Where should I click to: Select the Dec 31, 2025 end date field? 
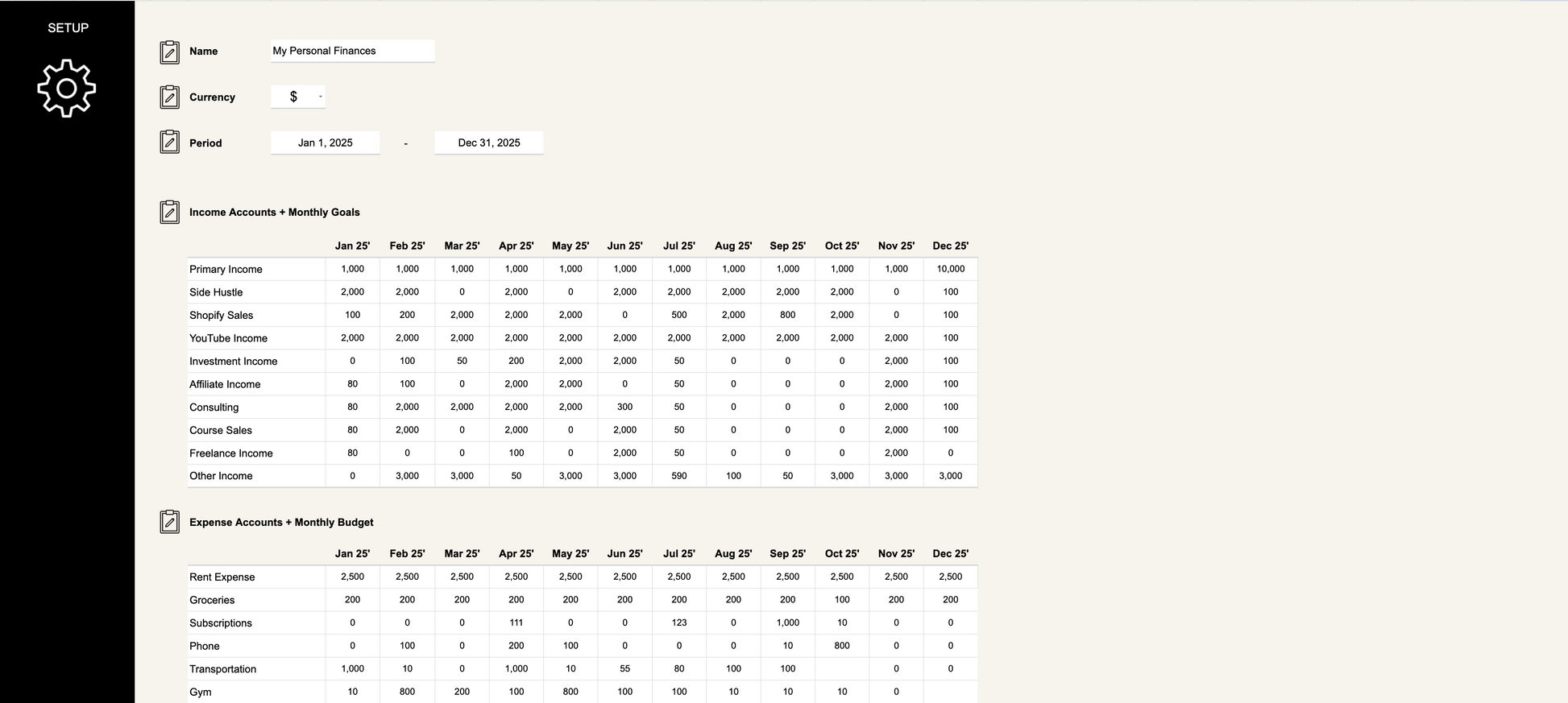coord(488,143)
